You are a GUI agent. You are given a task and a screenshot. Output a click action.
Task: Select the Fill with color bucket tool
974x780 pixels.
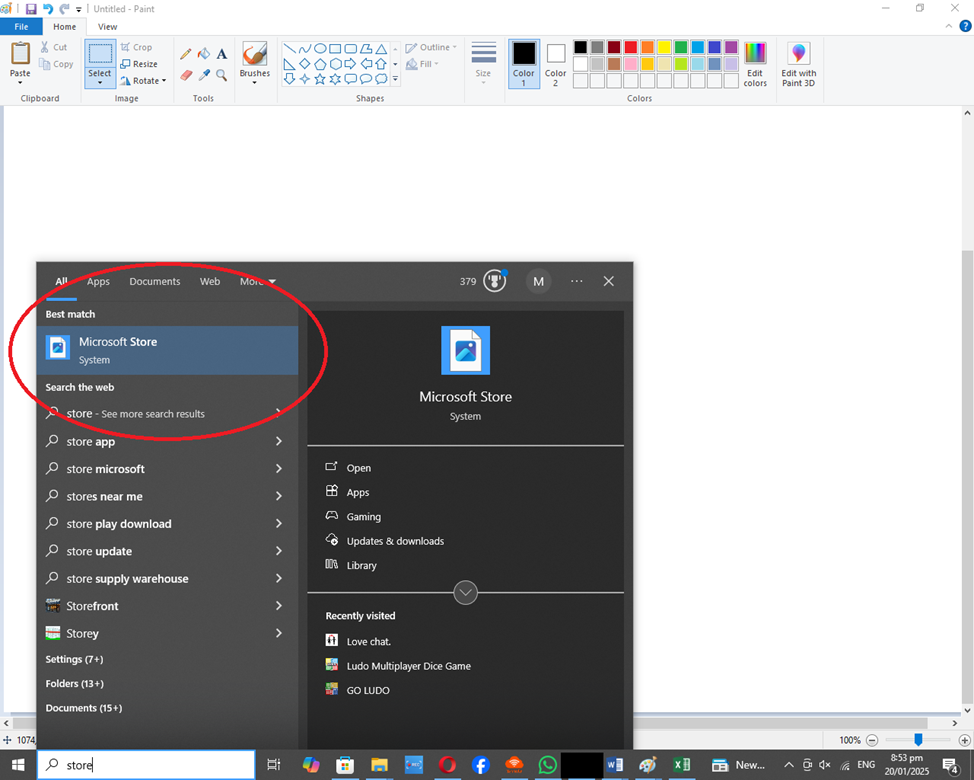point(204,54)
